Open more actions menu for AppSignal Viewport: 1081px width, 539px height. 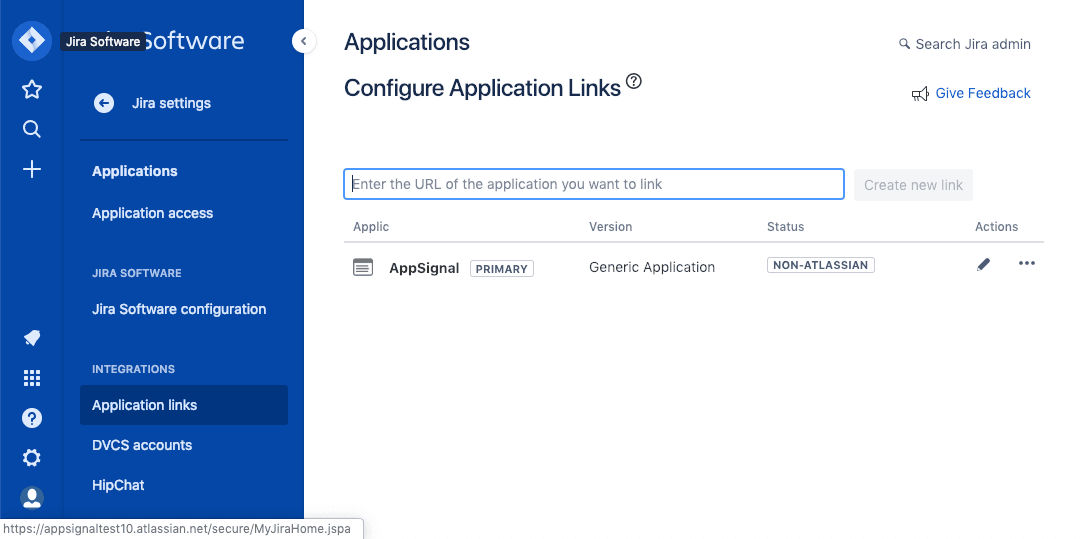1027,263
